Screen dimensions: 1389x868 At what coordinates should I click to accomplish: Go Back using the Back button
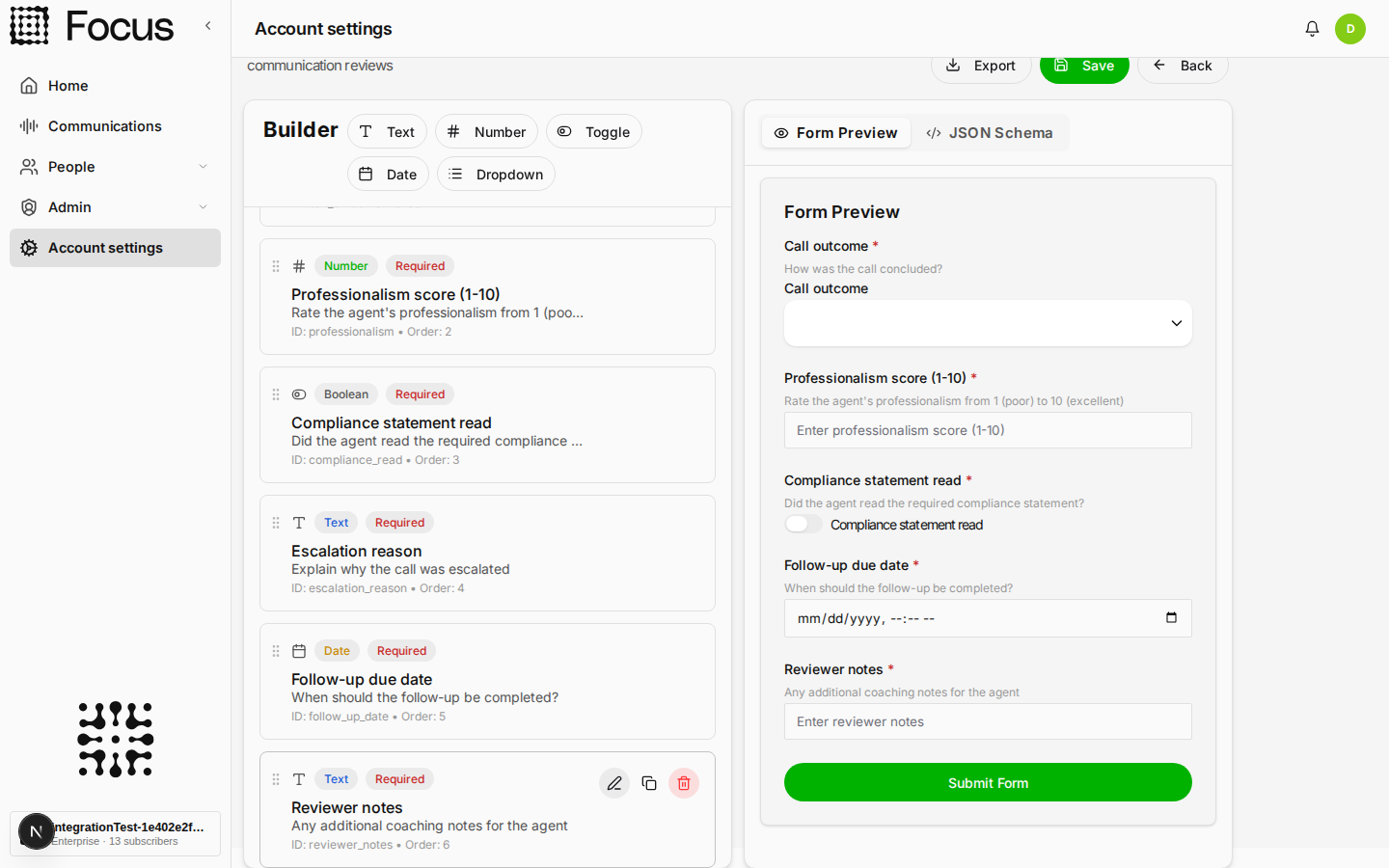tap(1183, 66)
